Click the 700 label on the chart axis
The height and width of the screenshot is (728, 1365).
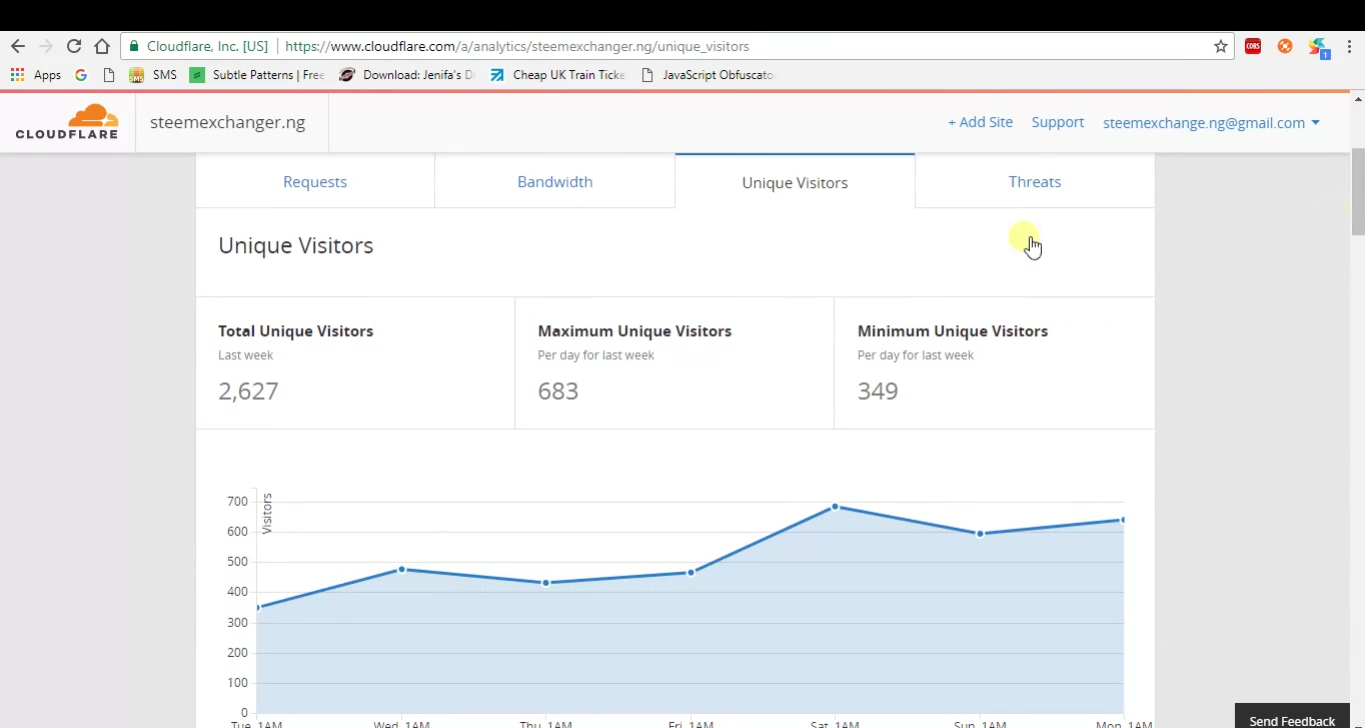[x=237, y=501]
